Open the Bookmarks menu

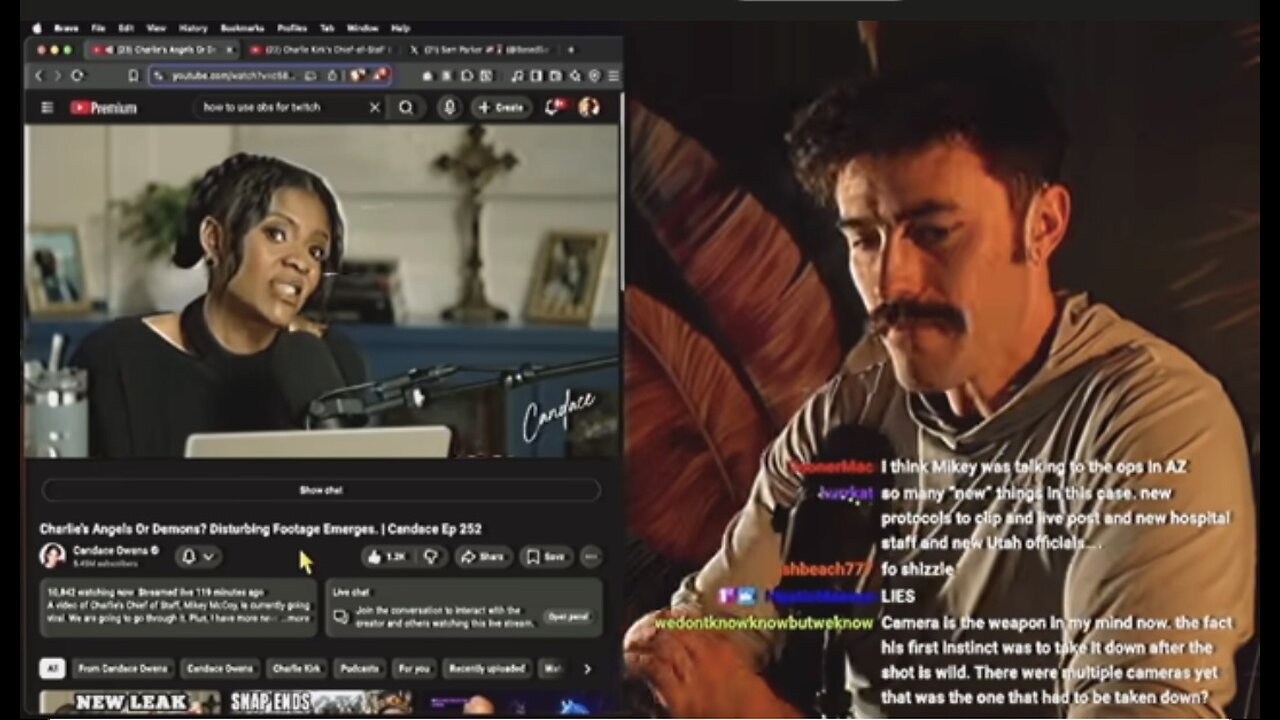point(242,28)
